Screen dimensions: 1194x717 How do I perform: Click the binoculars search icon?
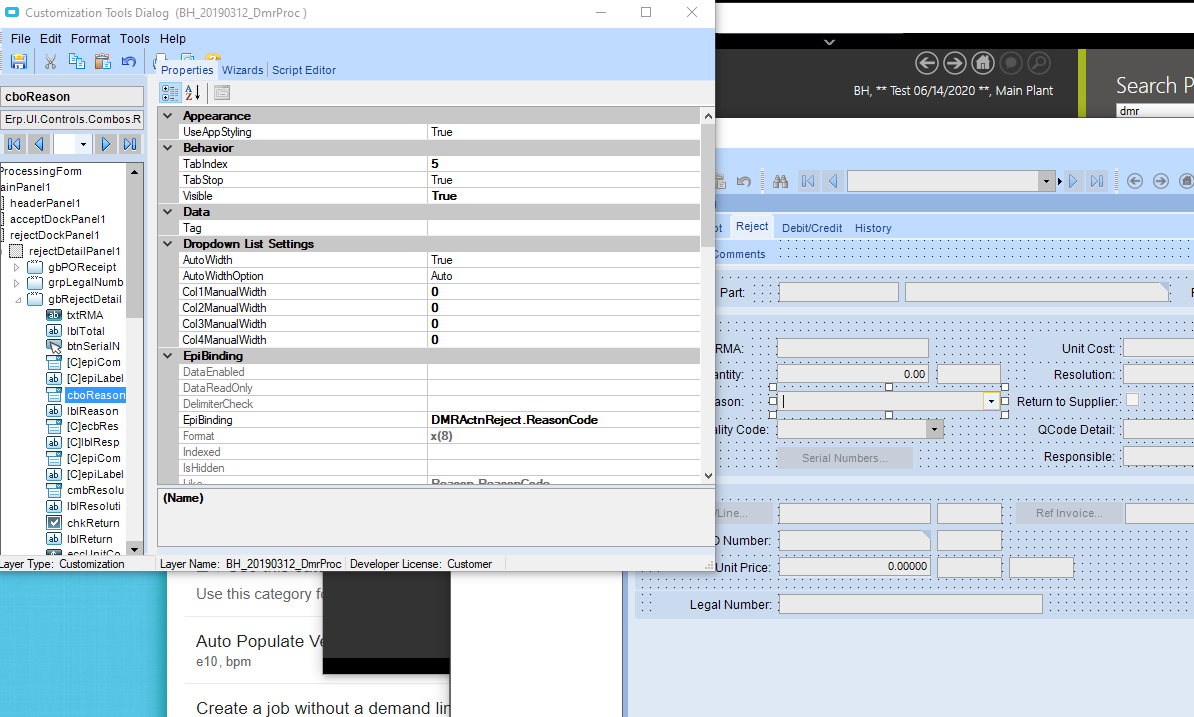point(781,181)
